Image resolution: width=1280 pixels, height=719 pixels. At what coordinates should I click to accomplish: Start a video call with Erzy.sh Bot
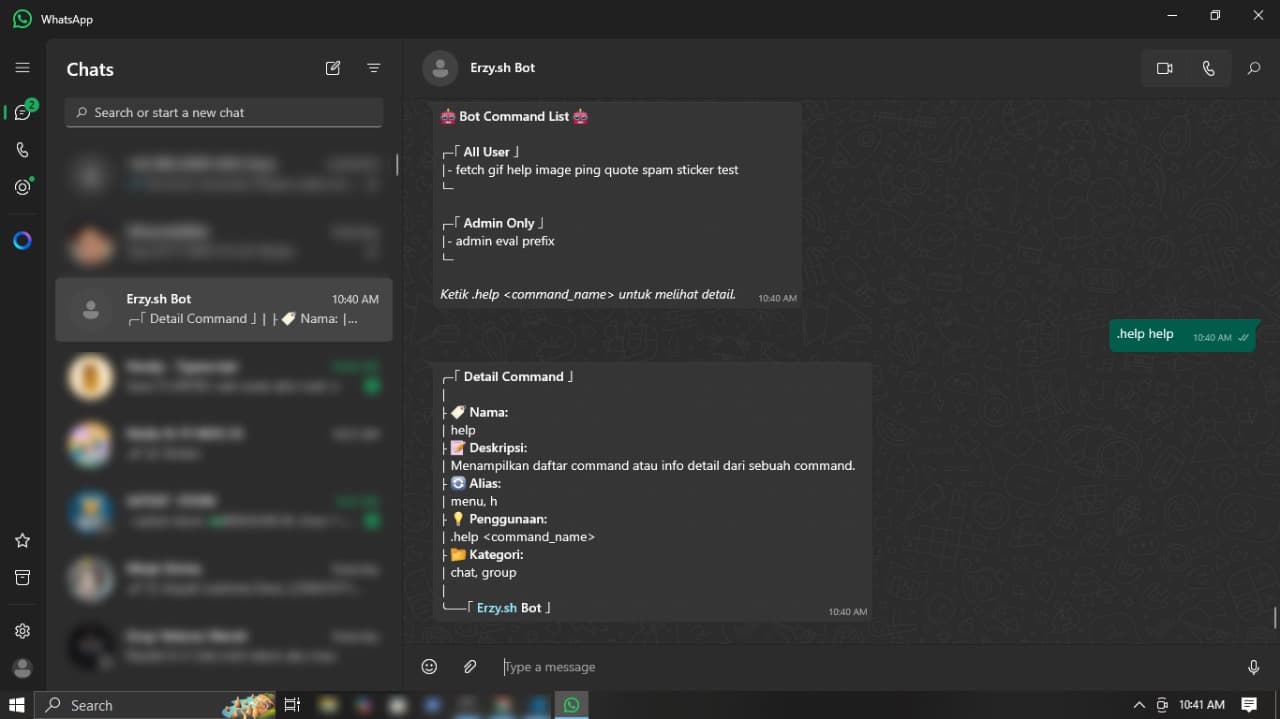[1164, 68]
